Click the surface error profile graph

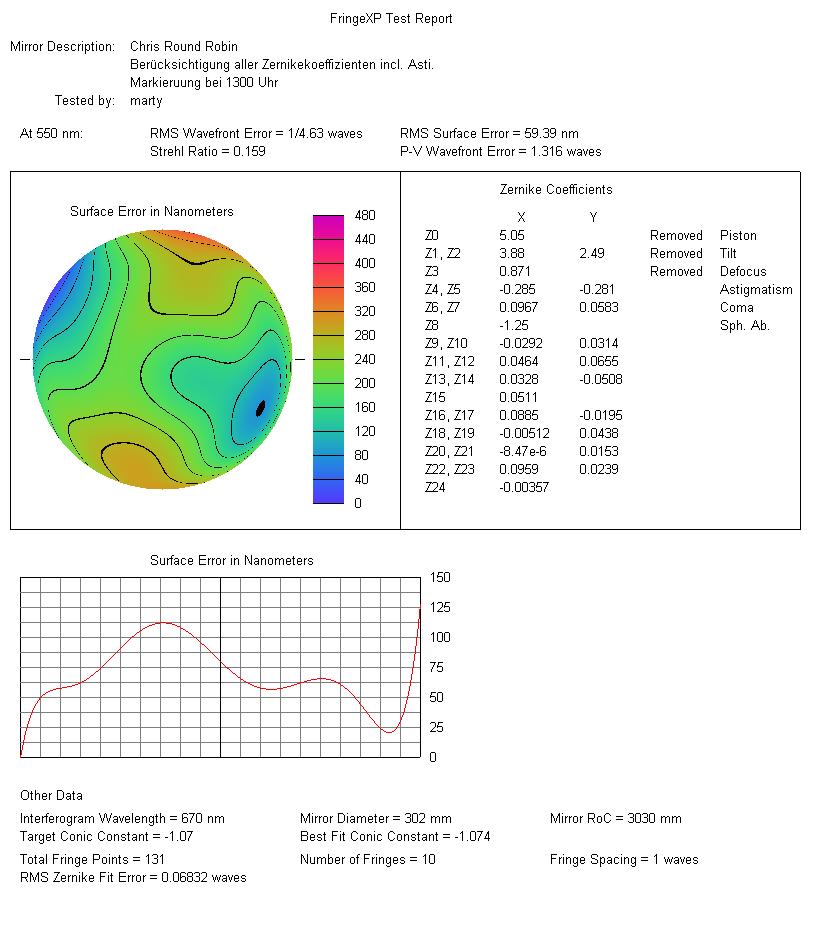pyautogui.click(x=220, y=667)
